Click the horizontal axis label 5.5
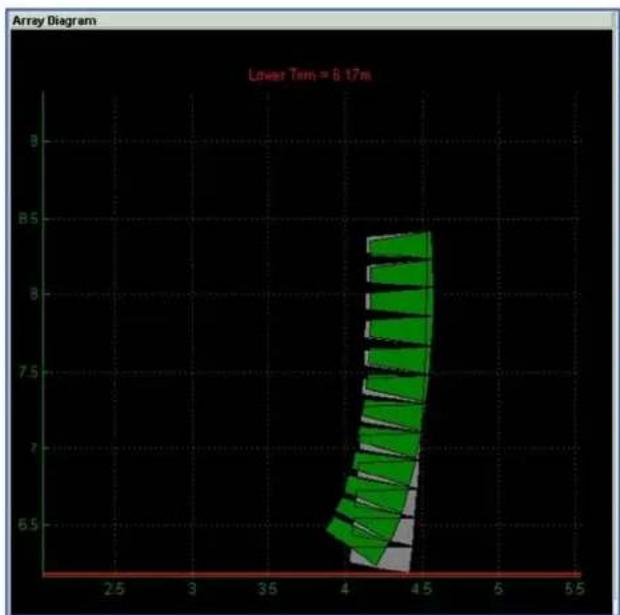This screenshot has height=615, width=620. (x=574, y=589)
